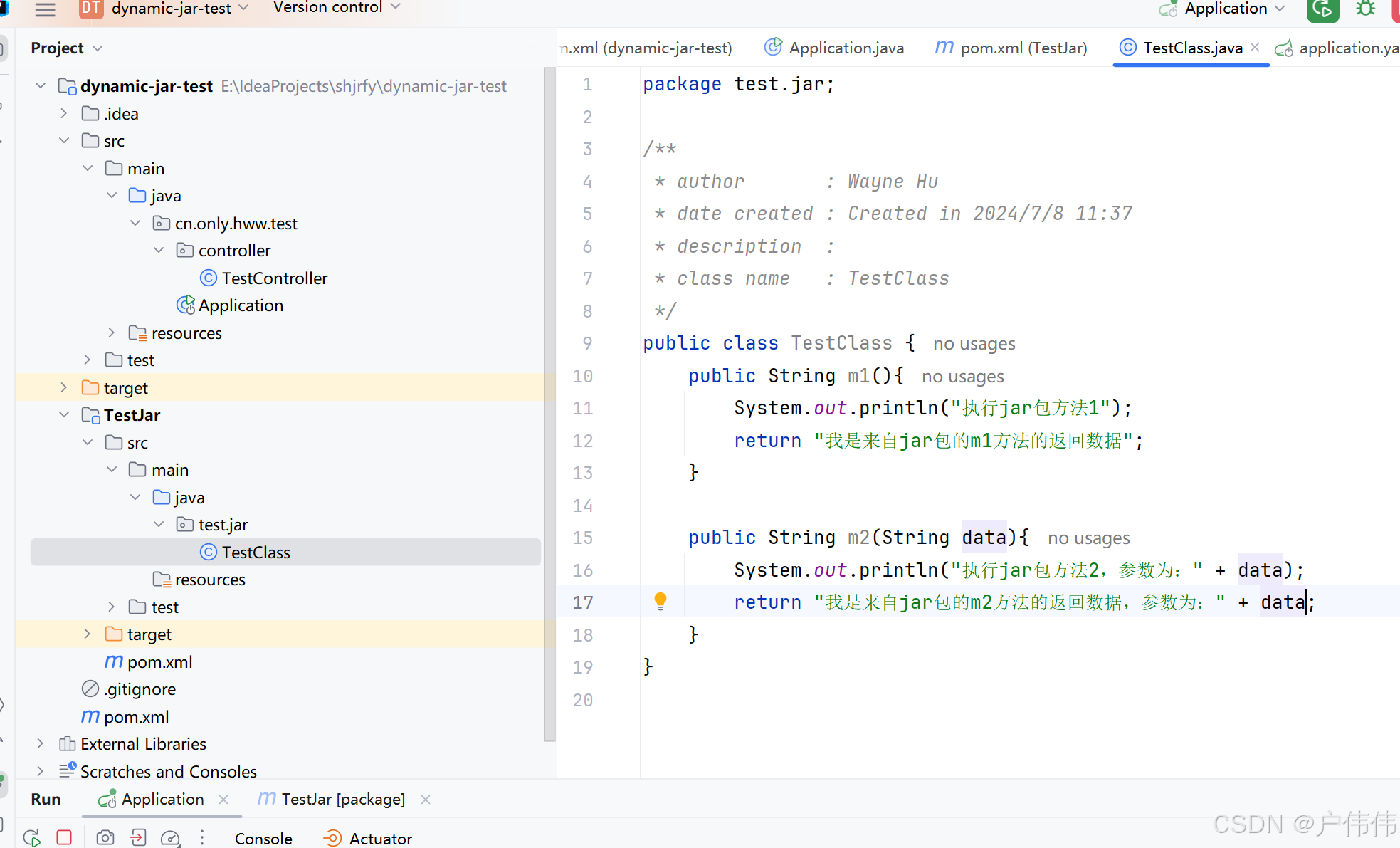This screenshot has height=848, width=1400.
Task: Click the External Libraries toggle
Action: [x=40, y=743]
